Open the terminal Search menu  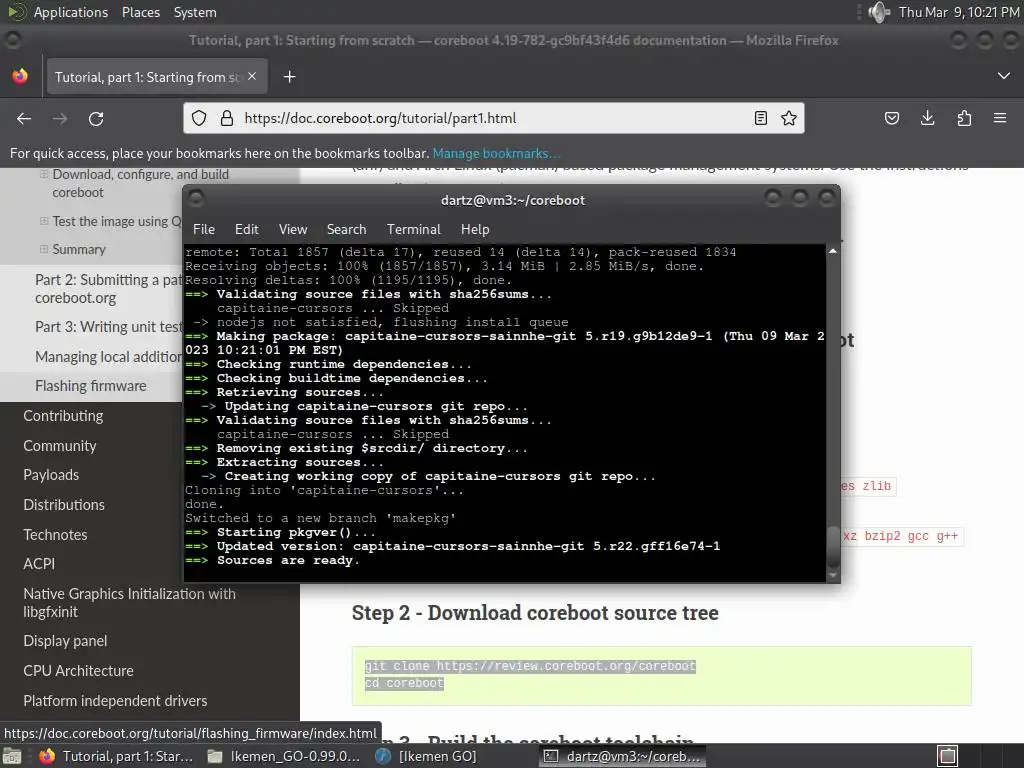coord(346,229)
